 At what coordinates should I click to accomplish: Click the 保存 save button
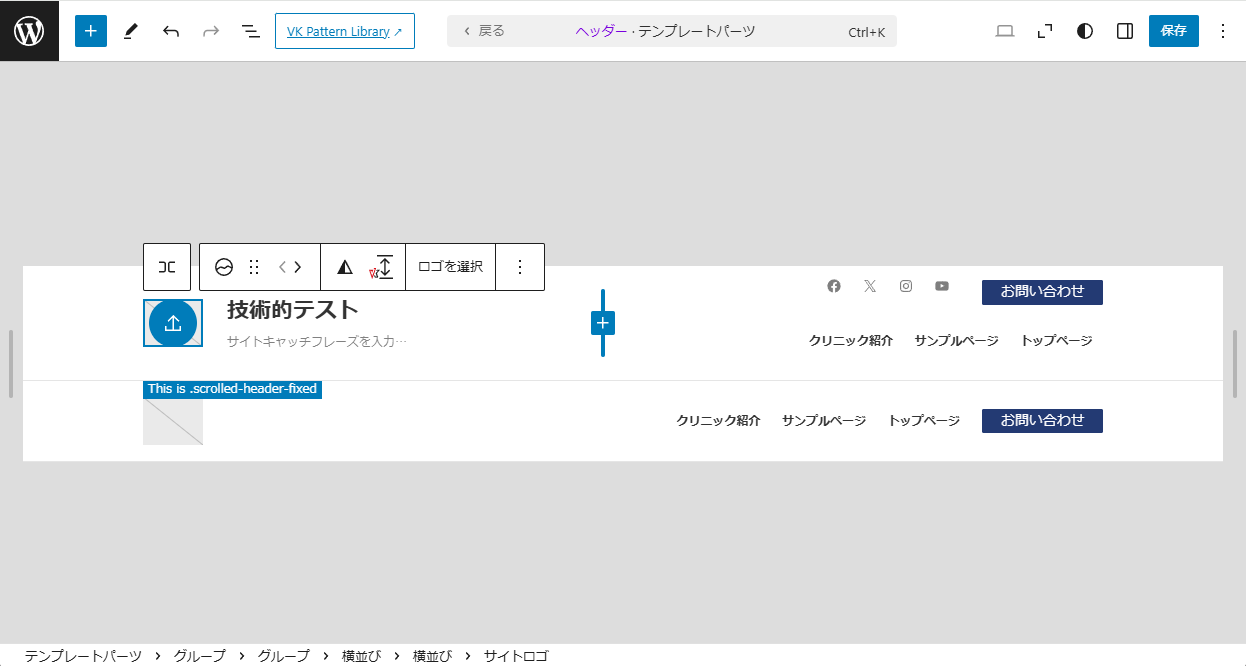[1173, 31]
